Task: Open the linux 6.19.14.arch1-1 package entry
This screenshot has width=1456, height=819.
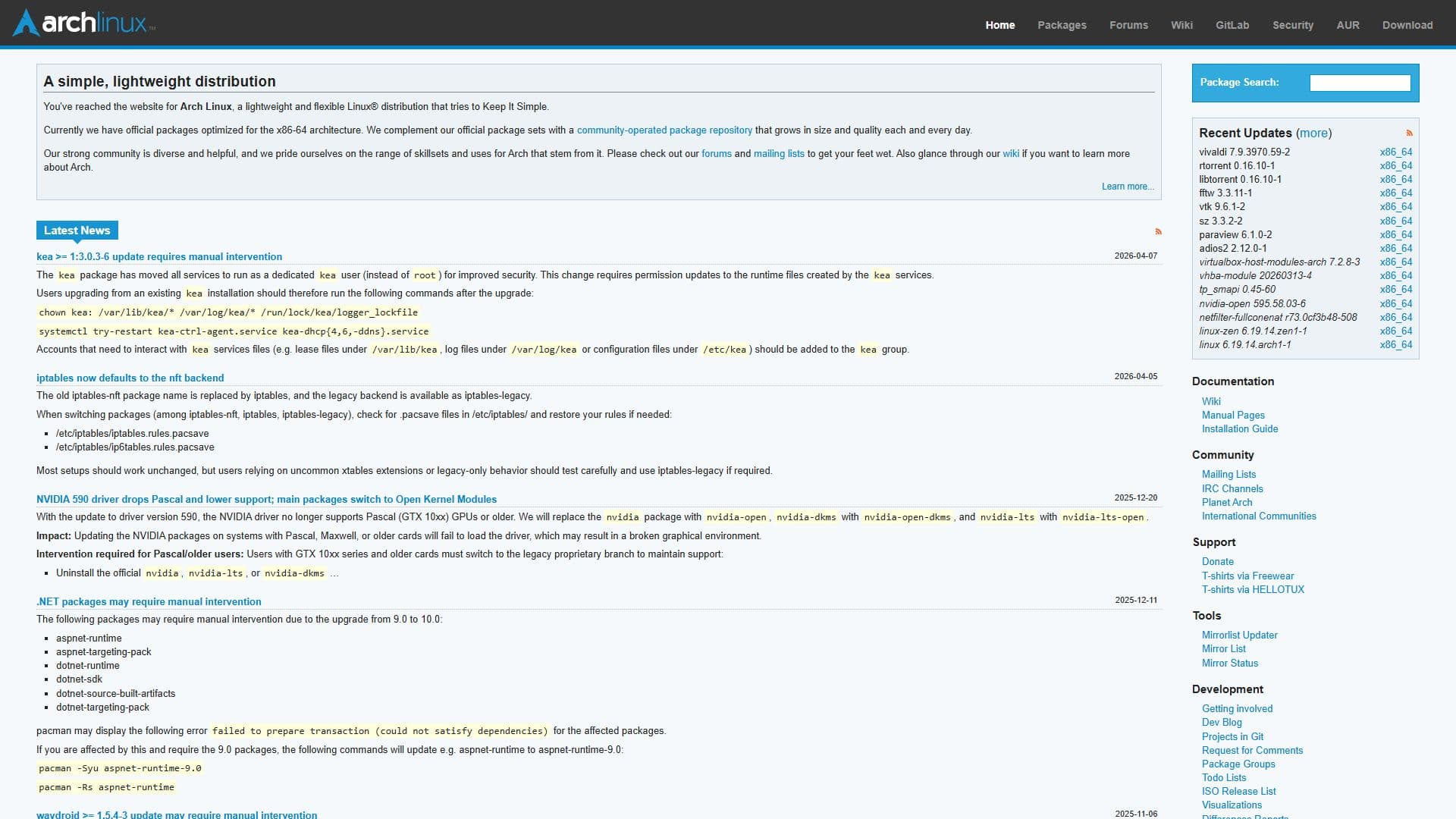Action: [x=1244, y=345]
